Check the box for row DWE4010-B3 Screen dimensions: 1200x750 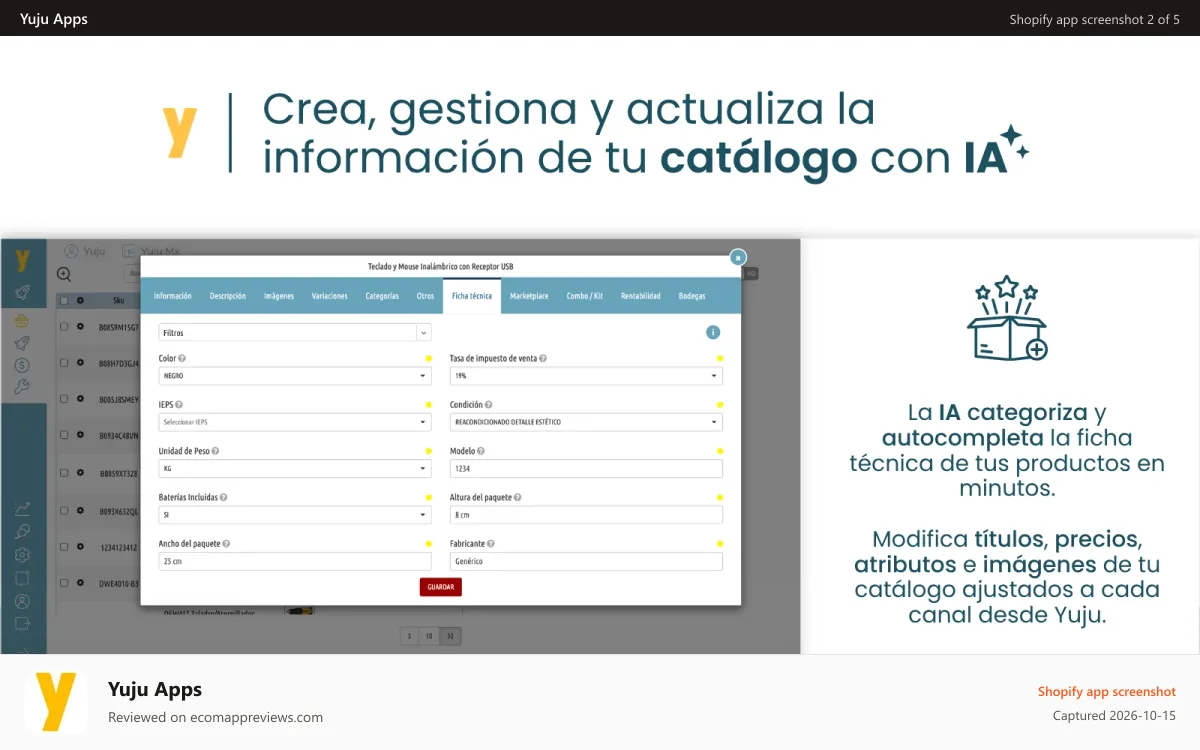65,582
